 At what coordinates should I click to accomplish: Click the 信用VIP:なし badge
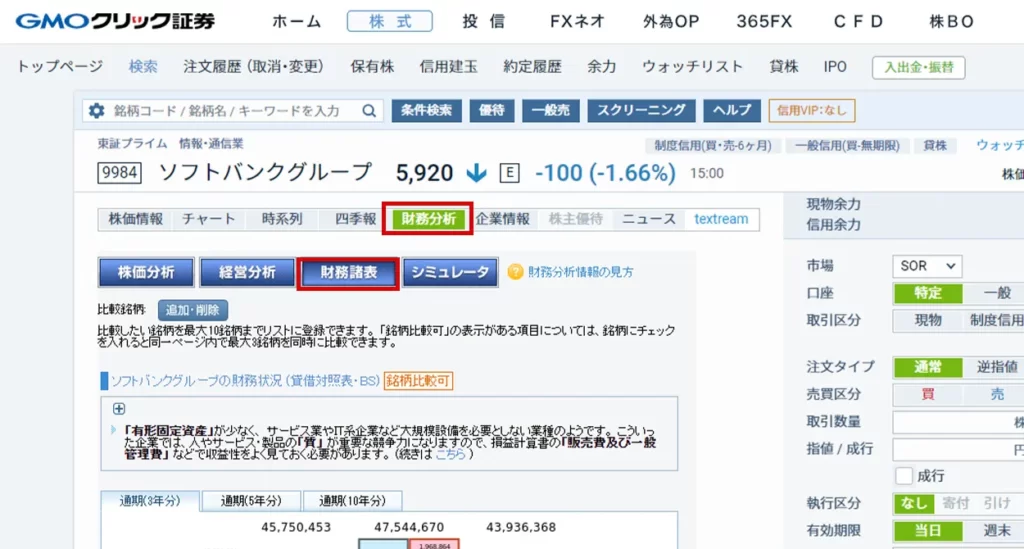tap(812, 110)
